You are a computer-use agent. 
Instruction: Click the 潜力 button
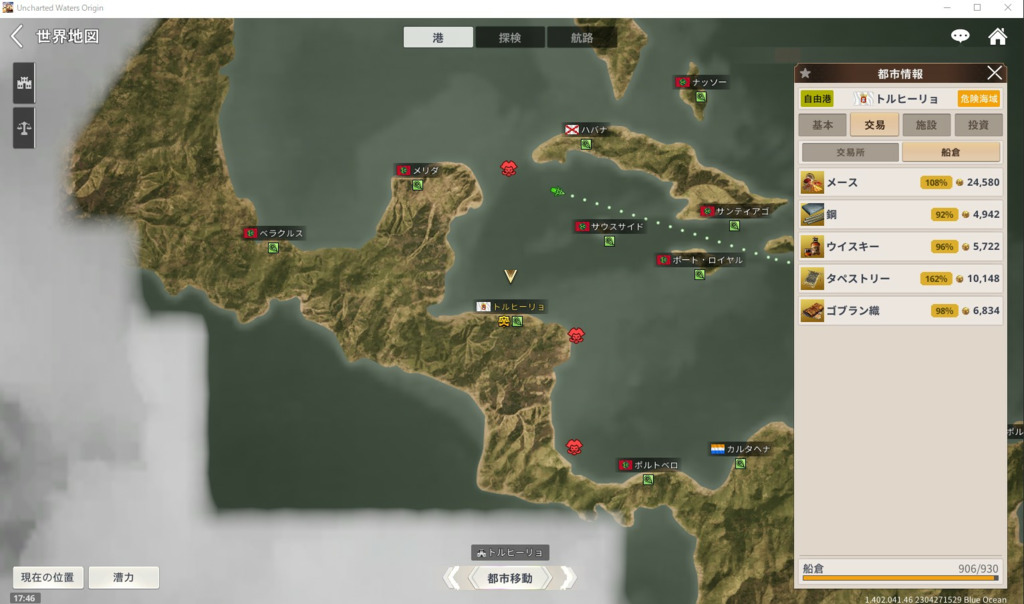(123, 577)
